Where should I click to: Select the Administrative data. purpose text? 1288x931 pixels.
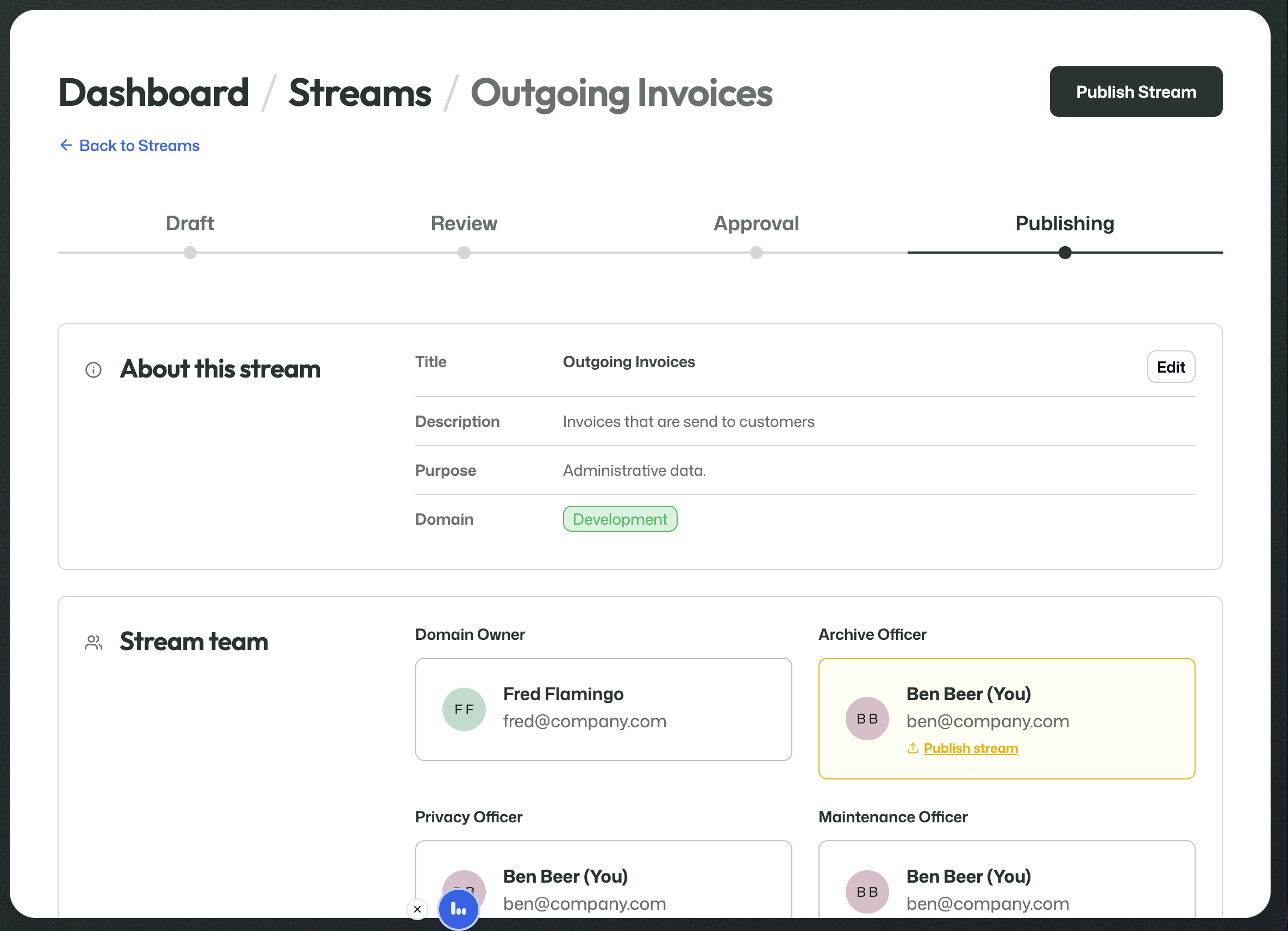[634, 470]
